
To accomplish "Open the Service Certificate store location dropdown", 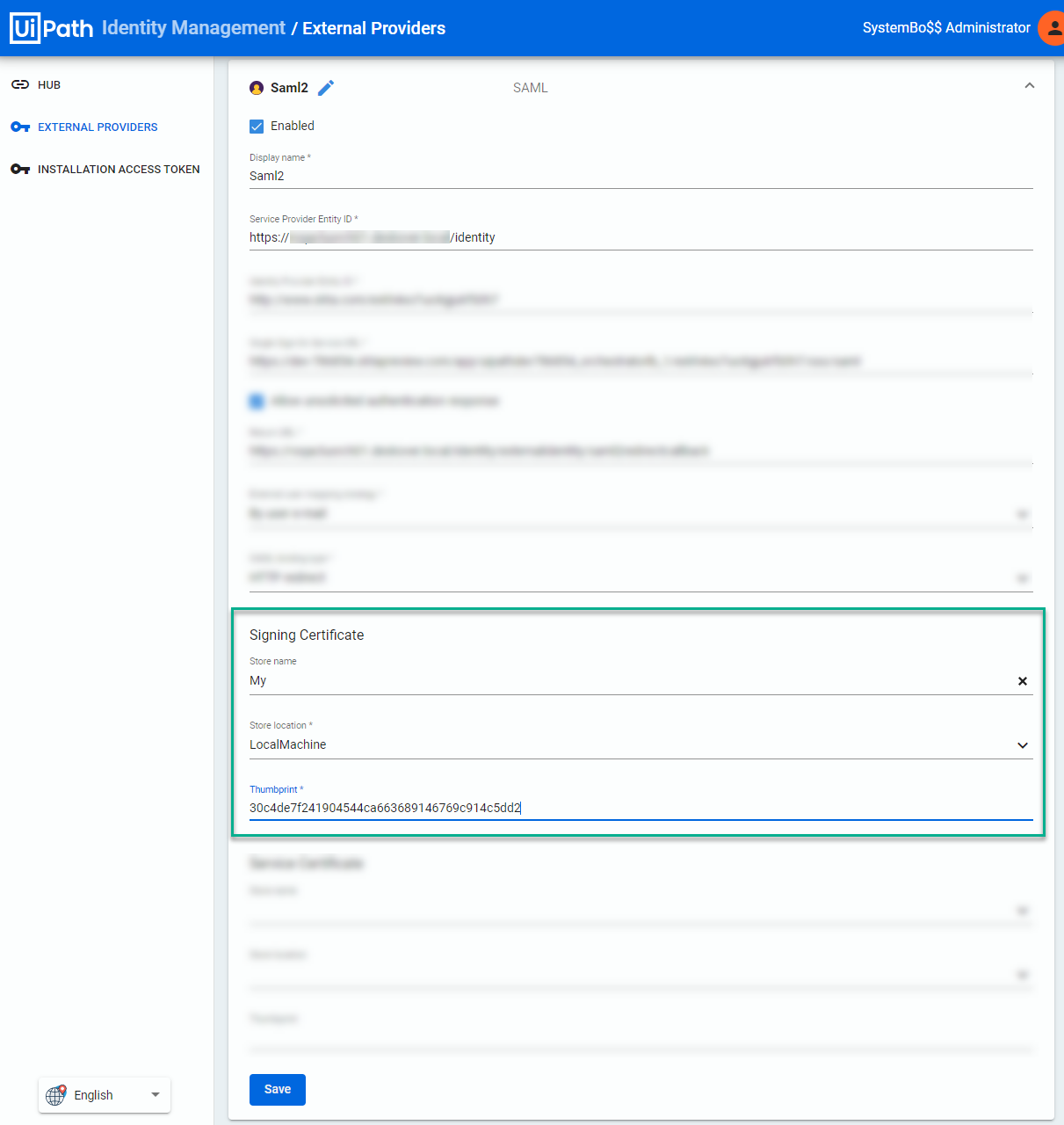I will [1023, 975].
